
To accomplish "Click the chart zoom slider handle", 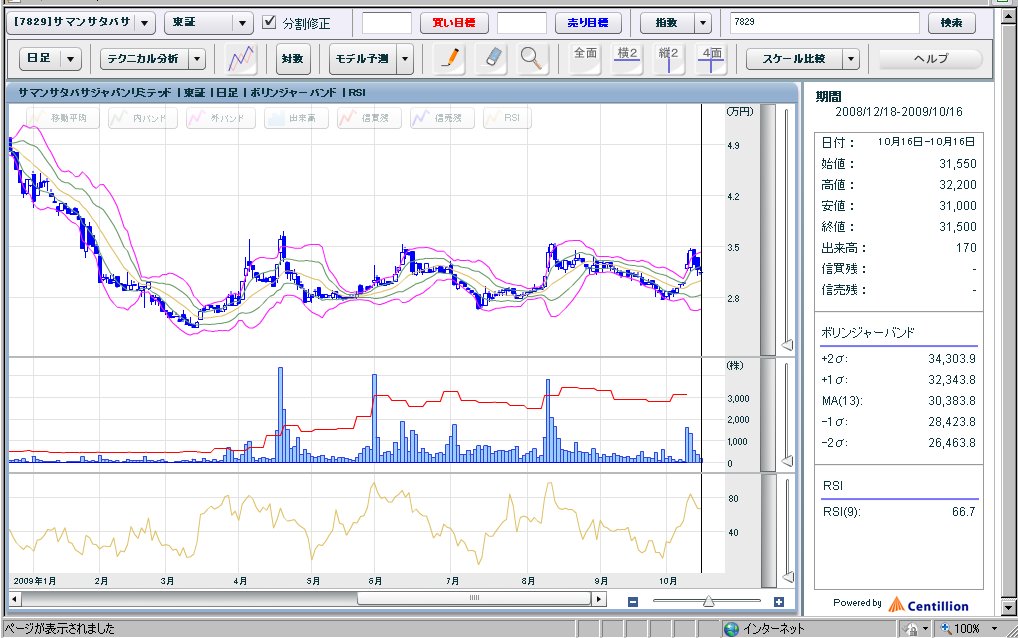I will click(x=708, y=601).
